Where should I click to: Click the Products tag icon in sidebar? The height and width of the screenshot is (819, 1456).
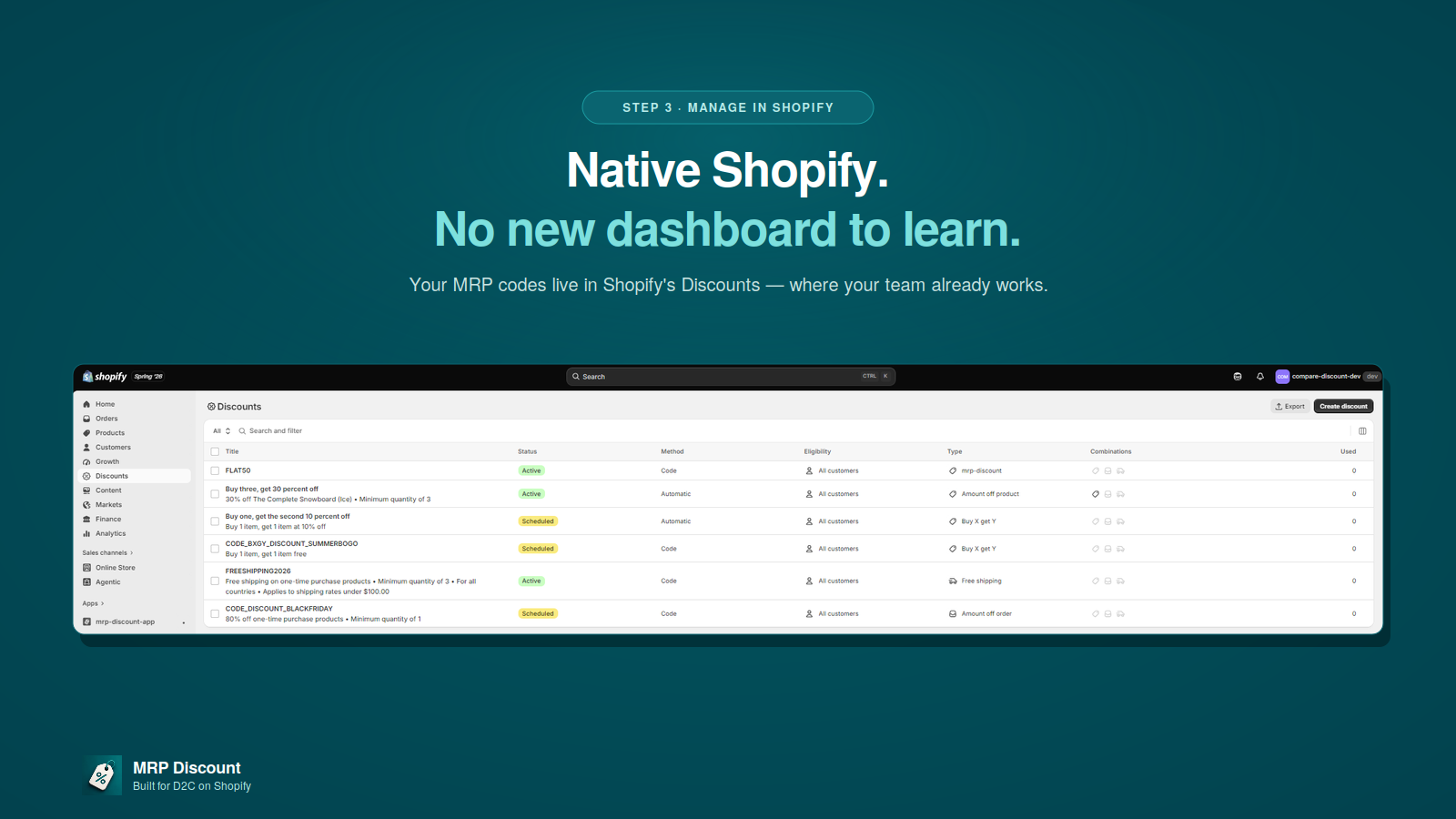coord(86,433)
